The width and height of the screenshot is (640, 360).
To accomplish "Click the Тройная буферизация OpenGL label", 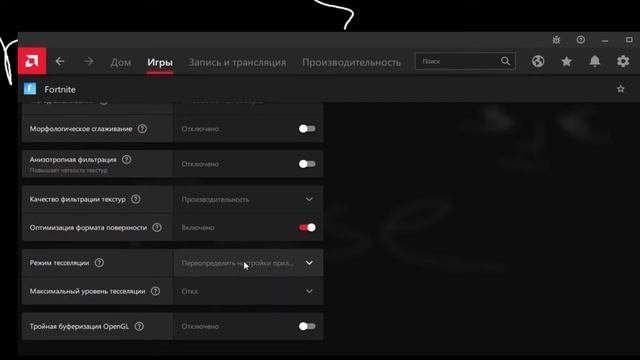I will click(79, 326).
